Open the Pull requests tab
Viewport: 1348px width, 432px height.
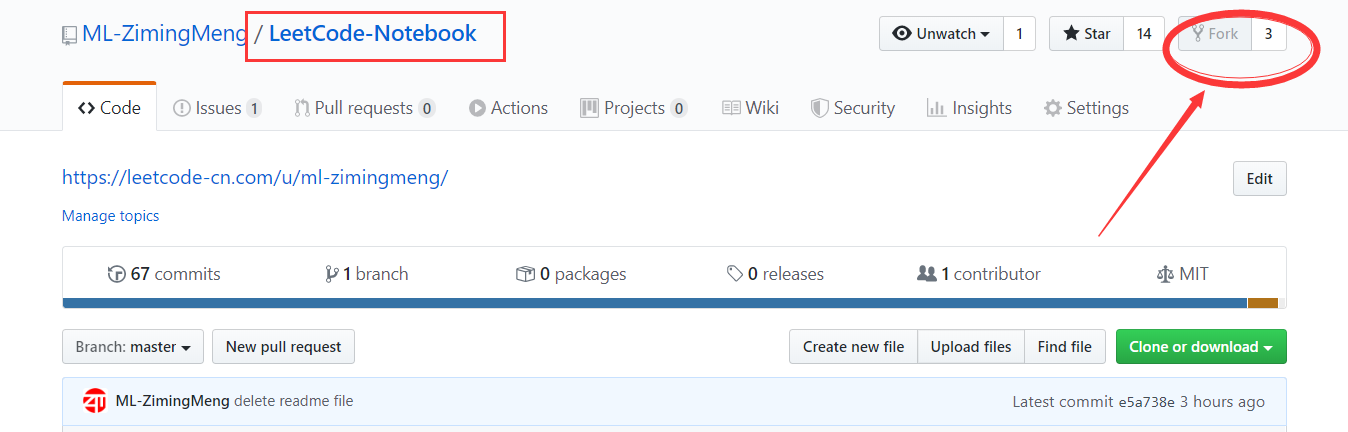click(364, 108)
